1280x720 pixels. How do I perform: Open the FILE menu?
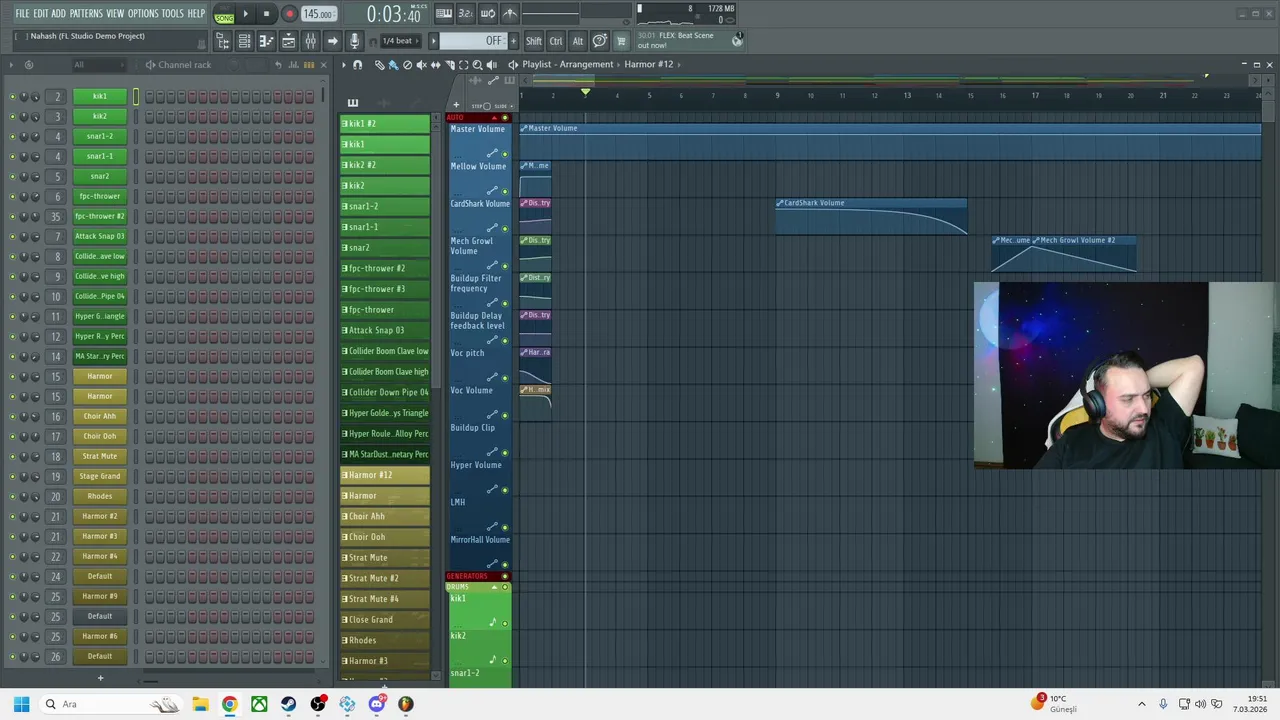pos(22,14)
